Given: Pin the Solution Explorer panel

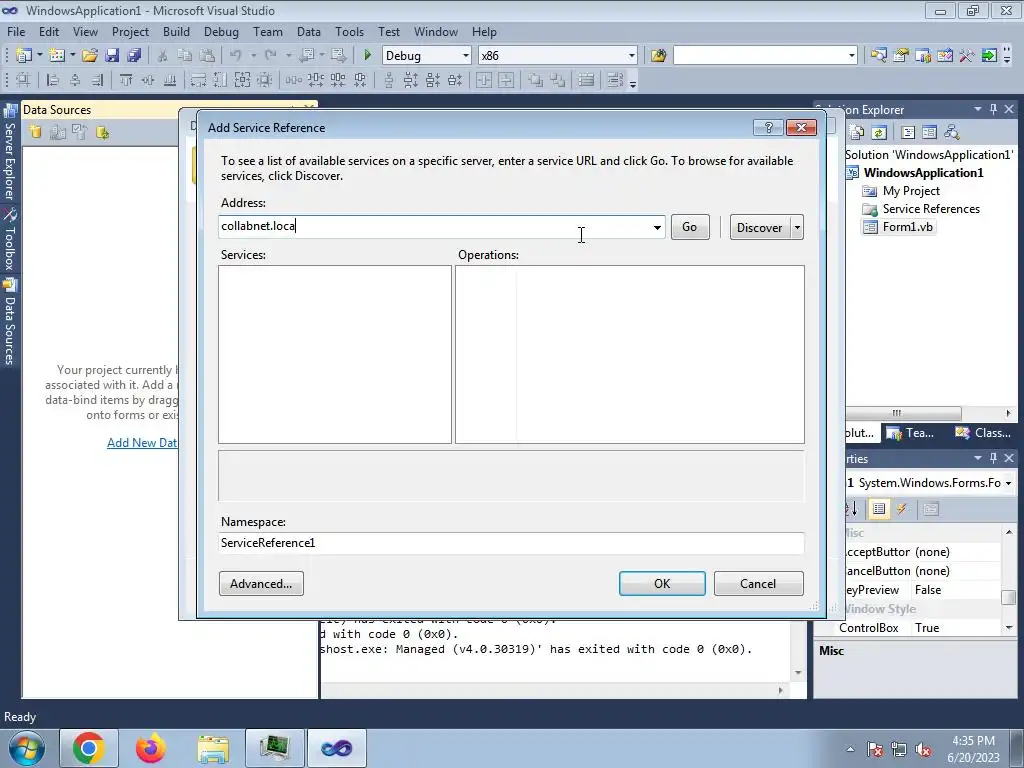Looking at the screenshot, I should point(993,109).
